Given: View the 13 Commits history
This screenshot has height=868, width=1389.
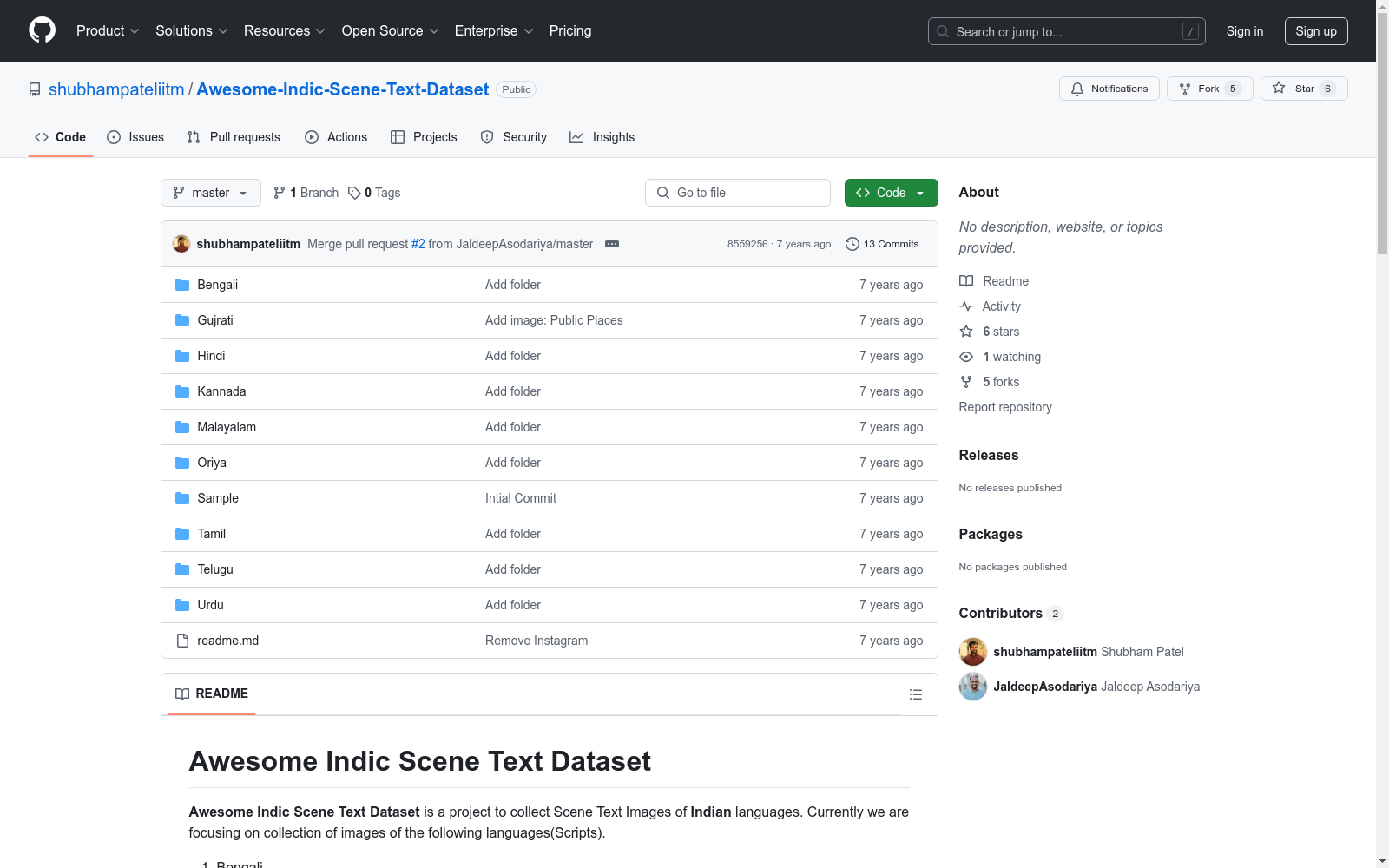Looking at the screenshot, I should (882, 244).
